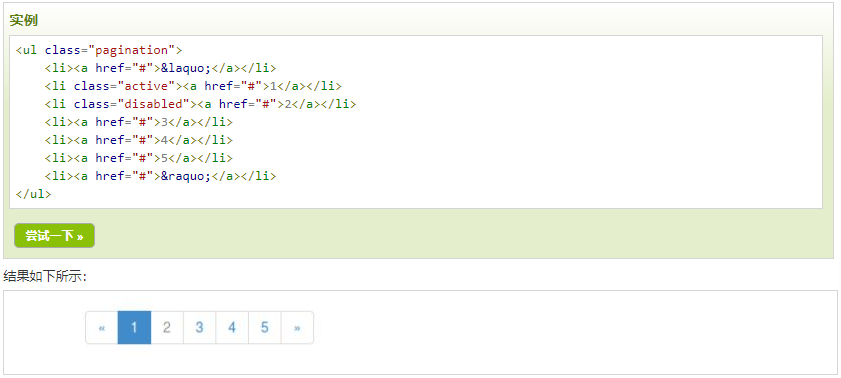Screen dimensions: 841x378
Task: Click the code line containing &laquo;
Action: click(160, 68)
